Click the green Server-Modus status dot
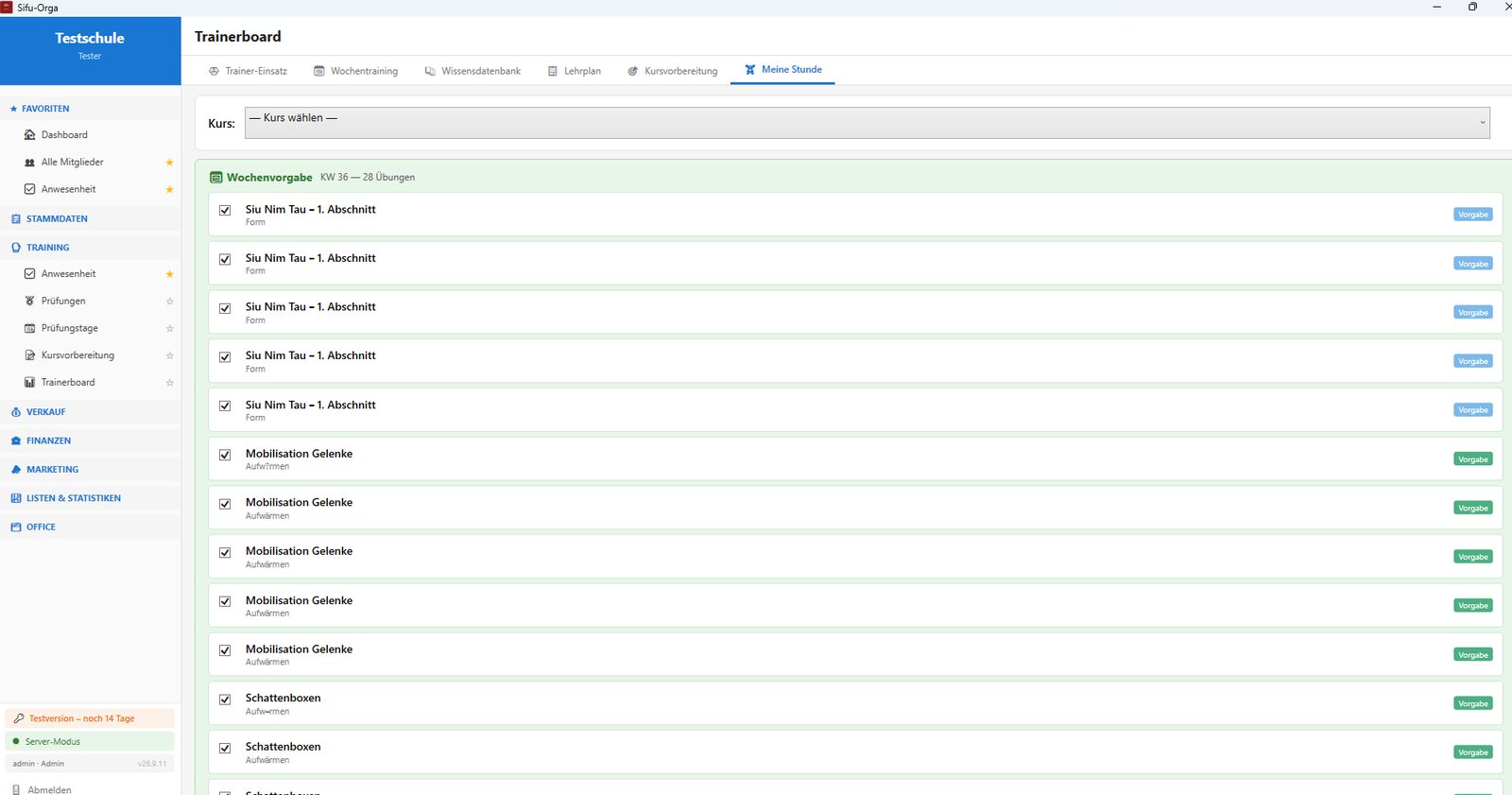The height and width of the screenshot is (795, 1512). coord(16,741)
